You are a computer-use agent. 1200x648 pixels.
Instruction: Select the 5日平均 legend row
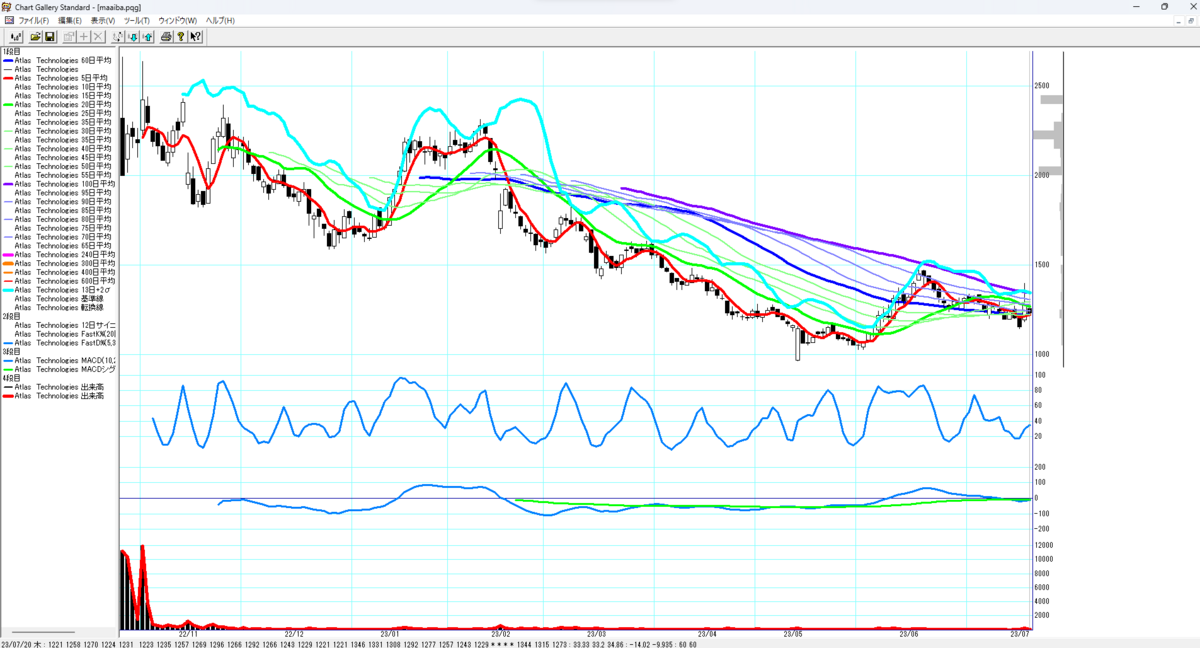point(58,78)
